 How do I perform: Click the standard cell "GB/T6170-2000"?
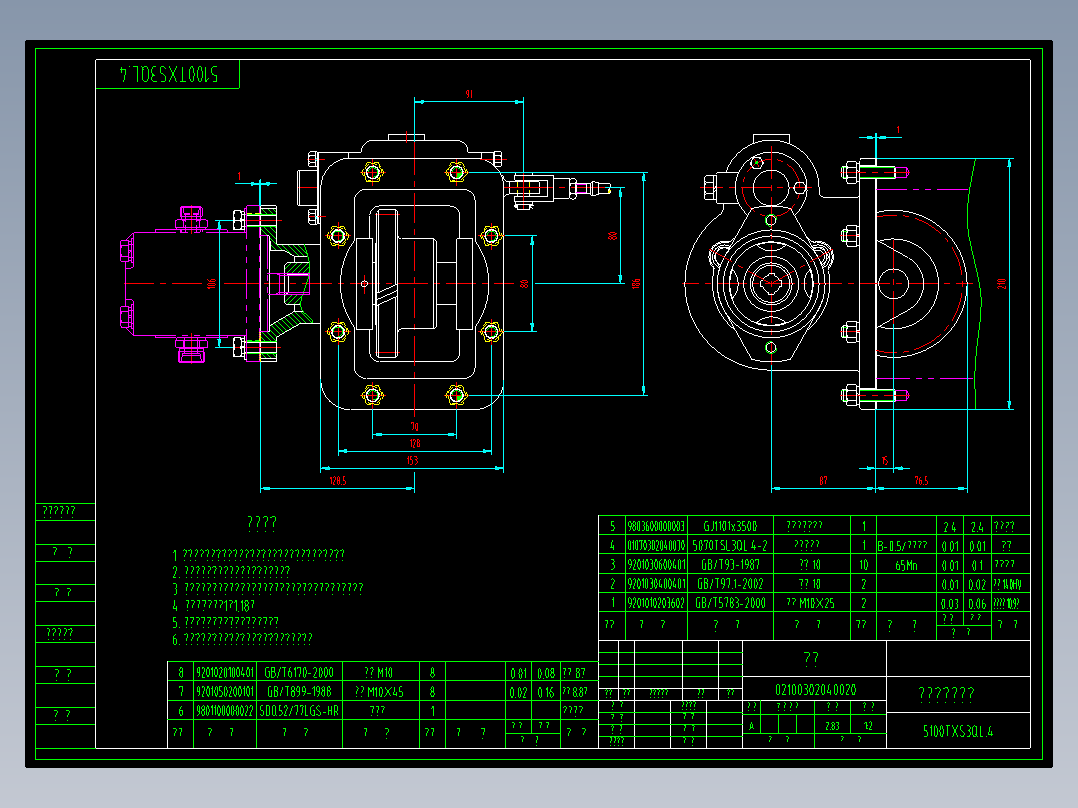[299, 673]
